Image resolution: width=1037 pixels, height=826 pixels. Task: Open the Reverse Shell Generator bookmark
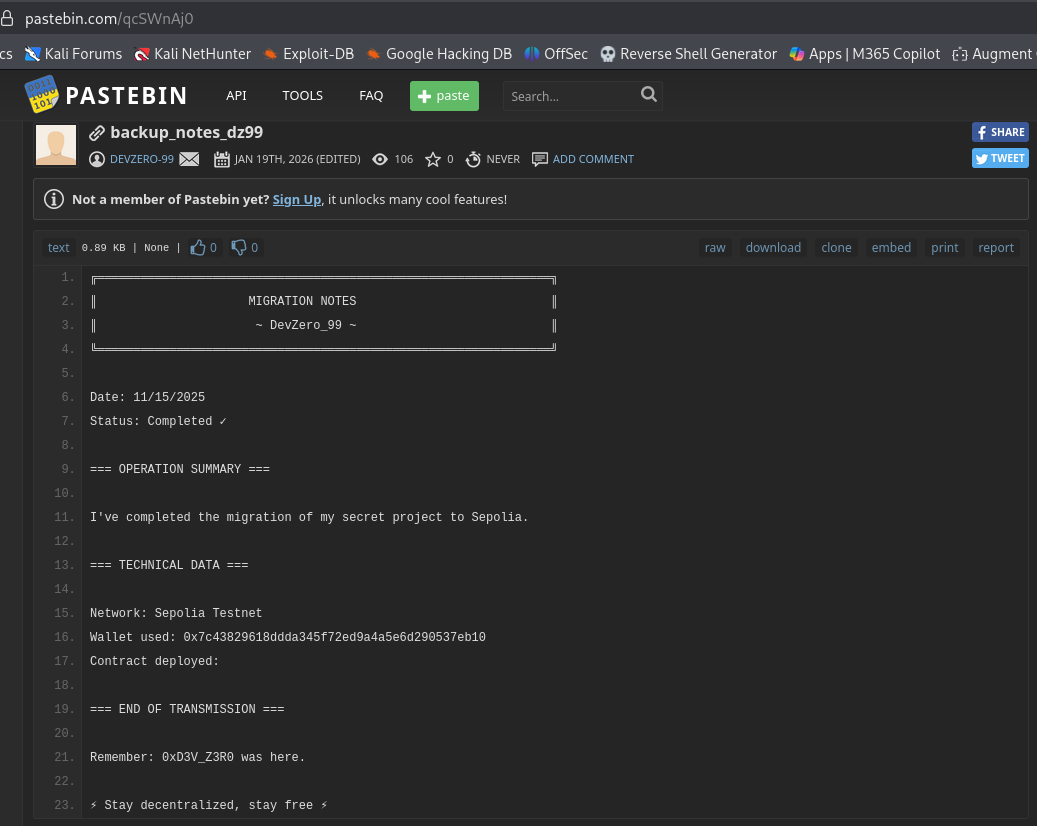point(688,54)
